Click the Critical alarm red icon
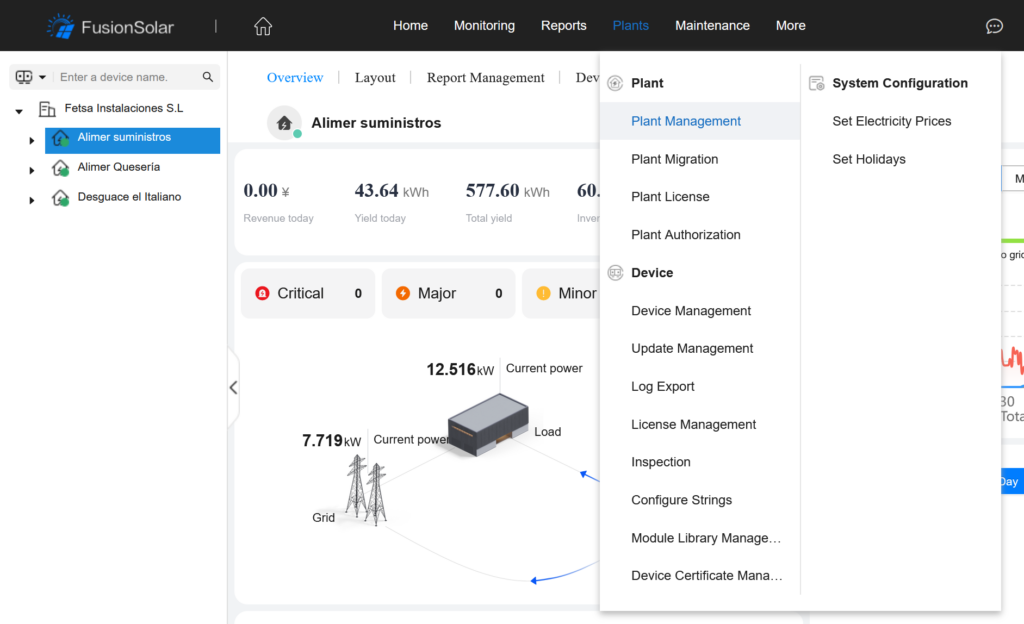Viewport: 1024px width, 624px height. coord(262,293)
